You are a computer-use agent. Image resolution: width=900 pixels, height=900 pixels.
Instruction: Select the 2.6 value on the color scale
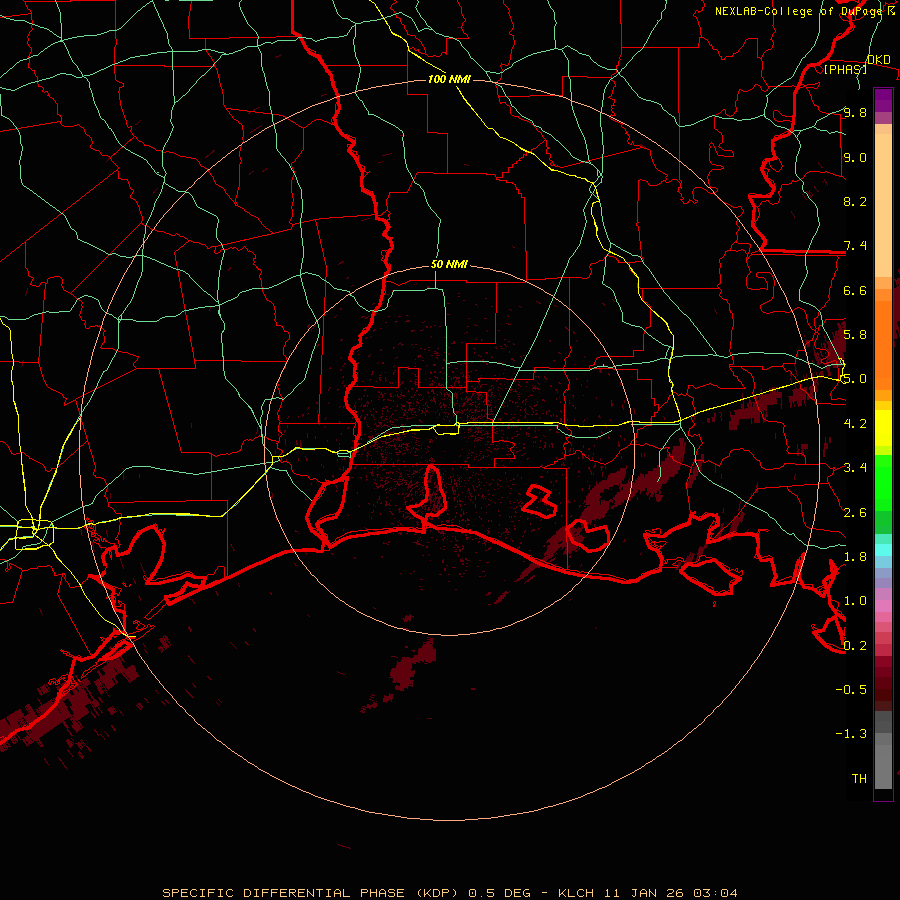click(855, 513)
